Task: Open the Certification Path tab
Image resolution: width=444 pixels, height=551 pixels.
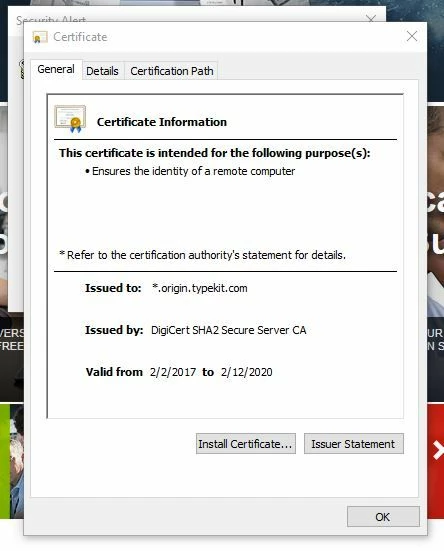Action: tap(171, 71)
